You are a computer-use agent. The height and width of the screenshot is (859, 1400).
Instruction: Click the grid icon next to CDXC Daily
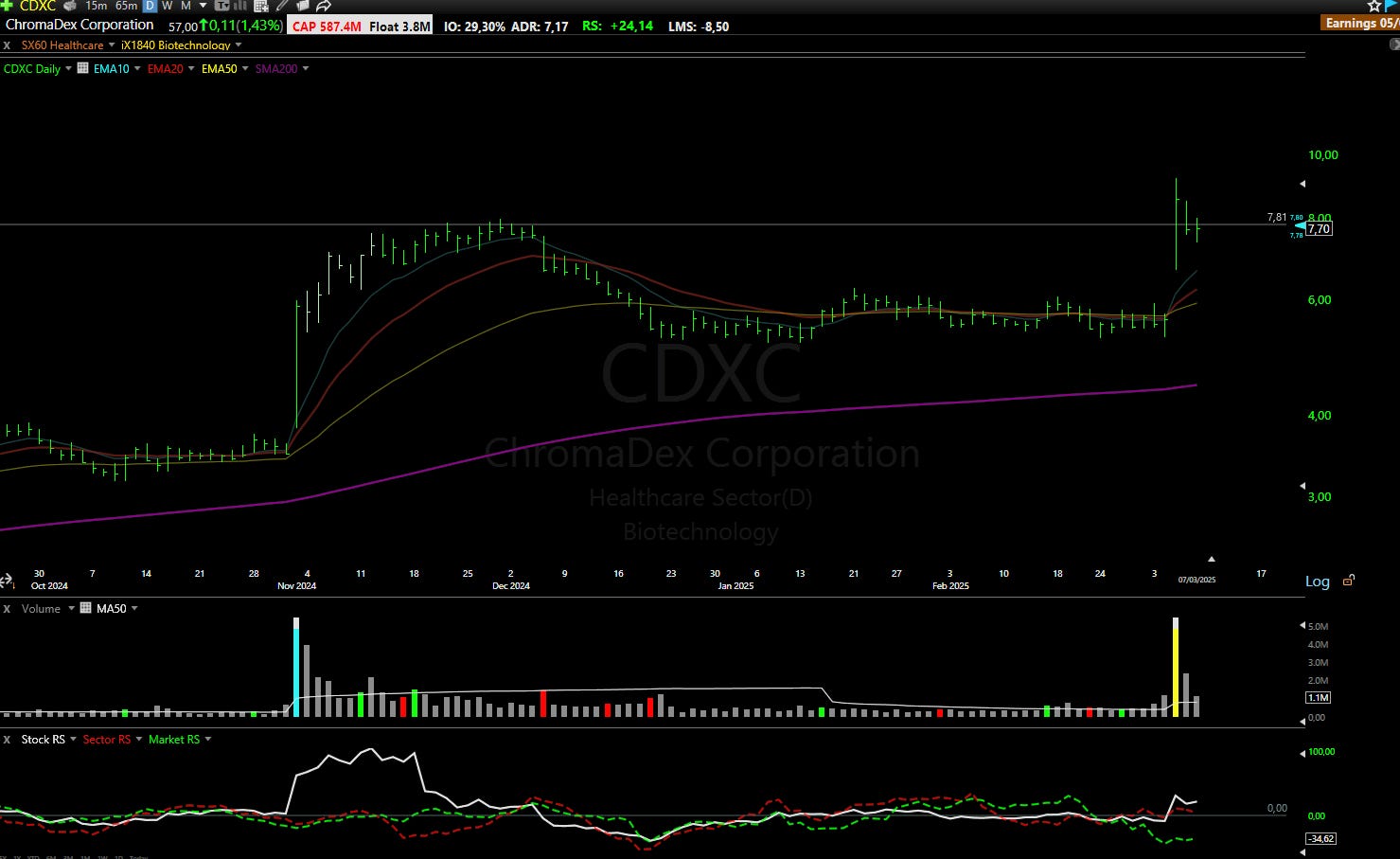click(83, 68)
